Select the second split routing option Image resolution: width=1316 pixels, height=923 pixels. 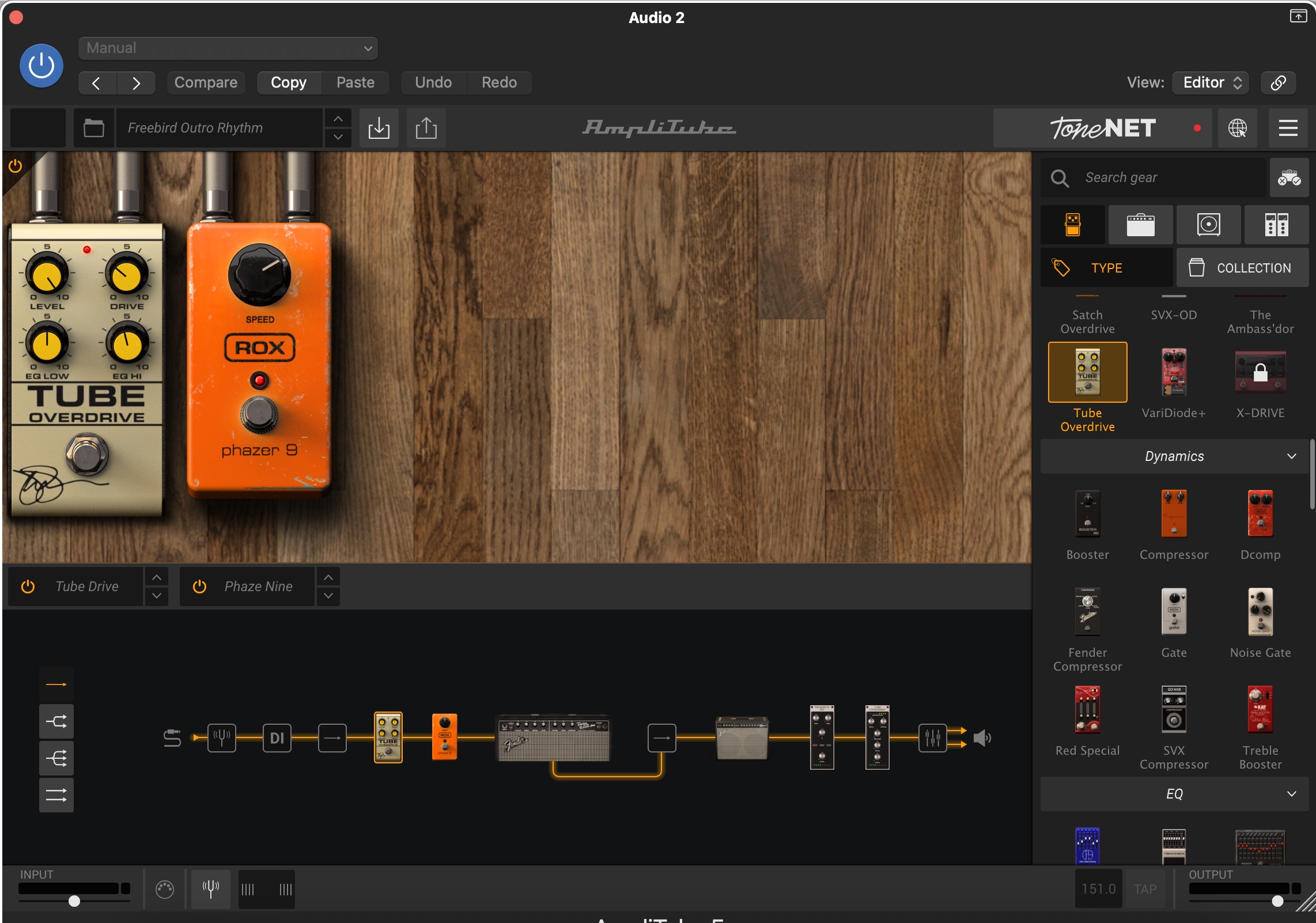(x=56, y=721)
